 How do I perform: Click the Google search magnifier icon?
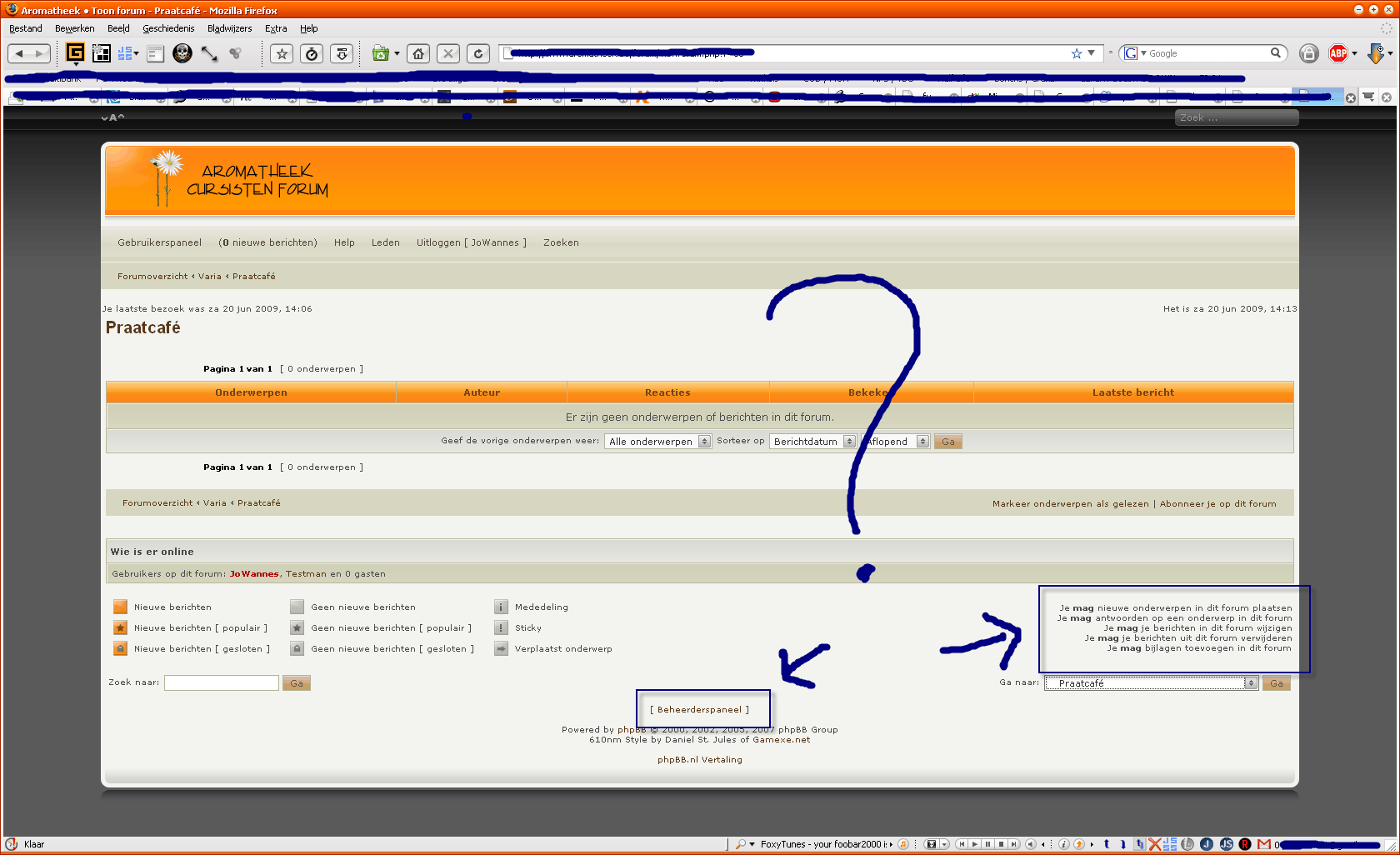pos(1276,53)
